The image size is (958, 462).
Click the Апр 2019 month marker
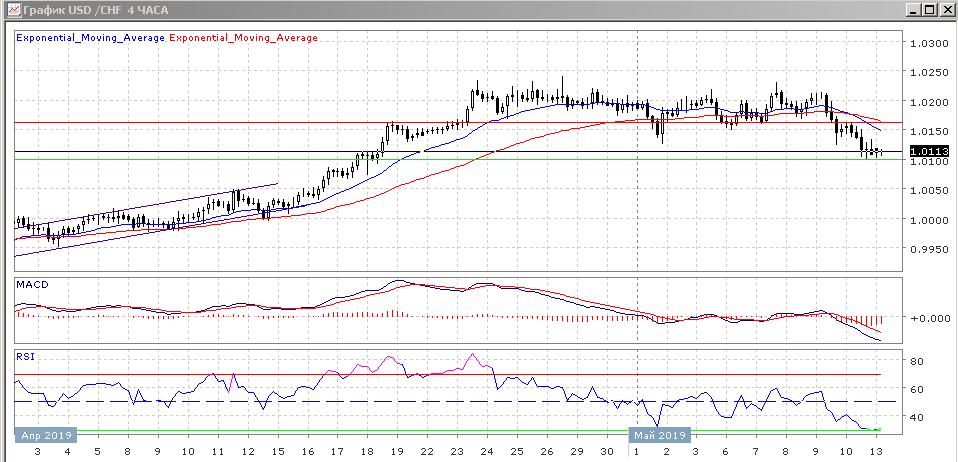click(46, 435)
